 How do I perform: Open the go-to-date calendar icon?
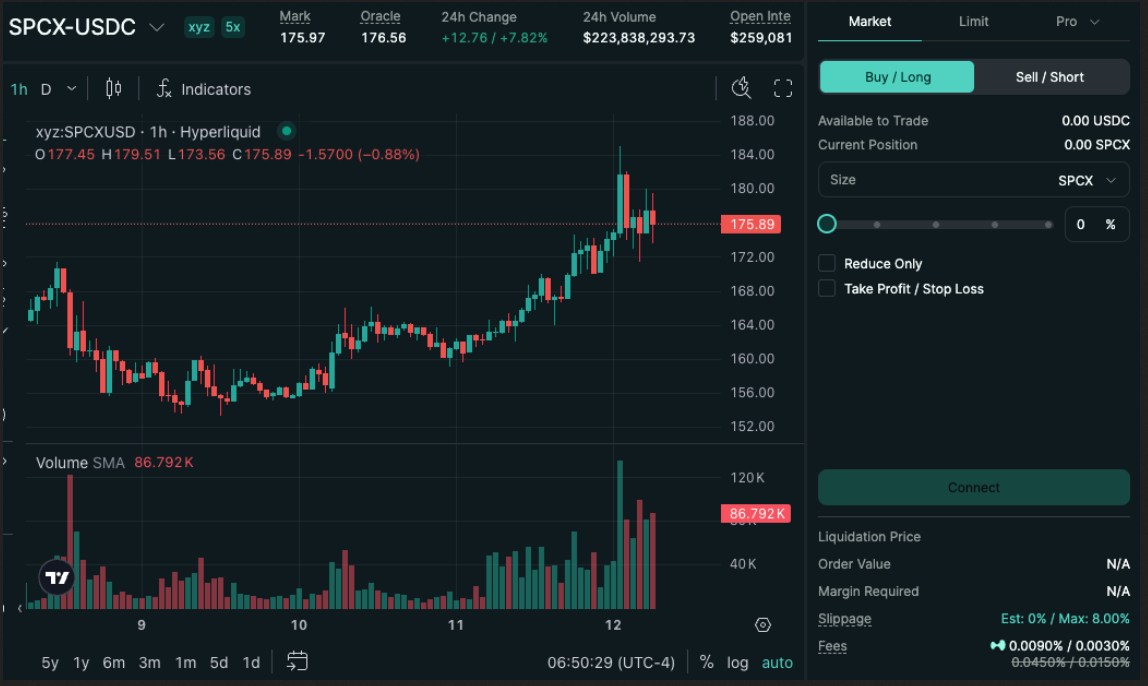click(x=297, y=661)
